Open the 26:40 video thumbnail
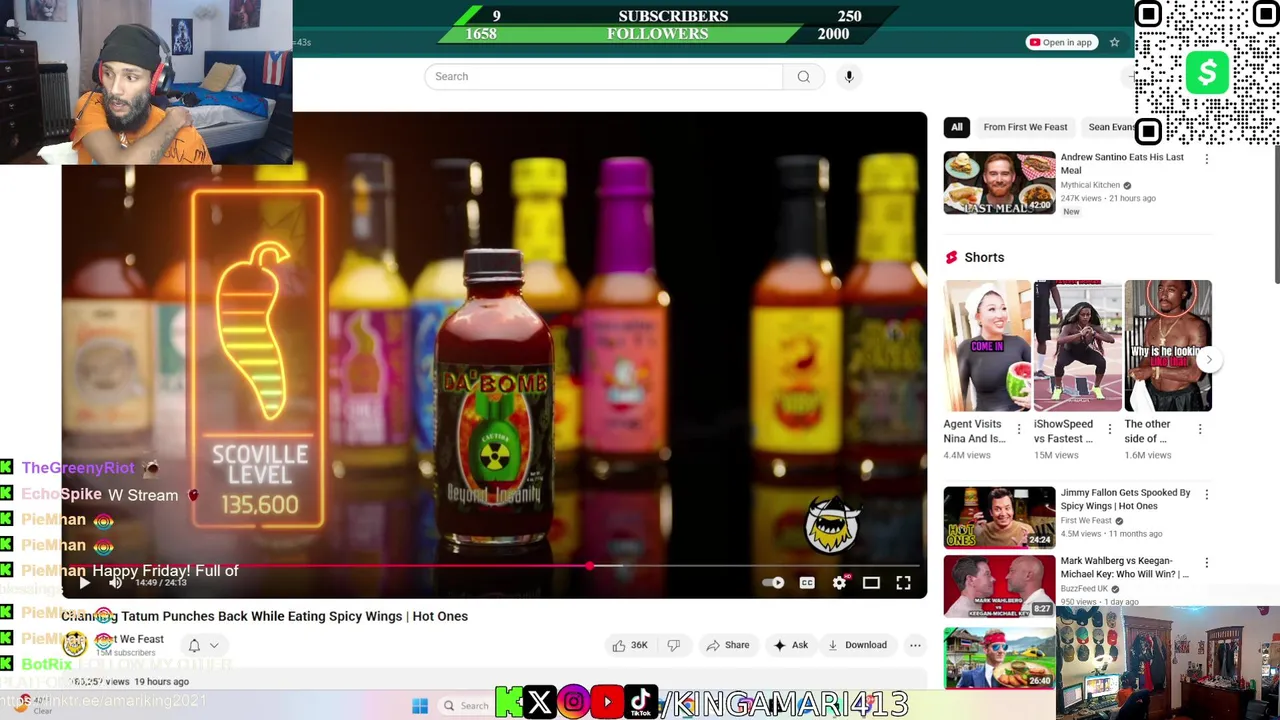Viewport: 1280px width, 720px height. pyautogui.click(x=999, y=658)
